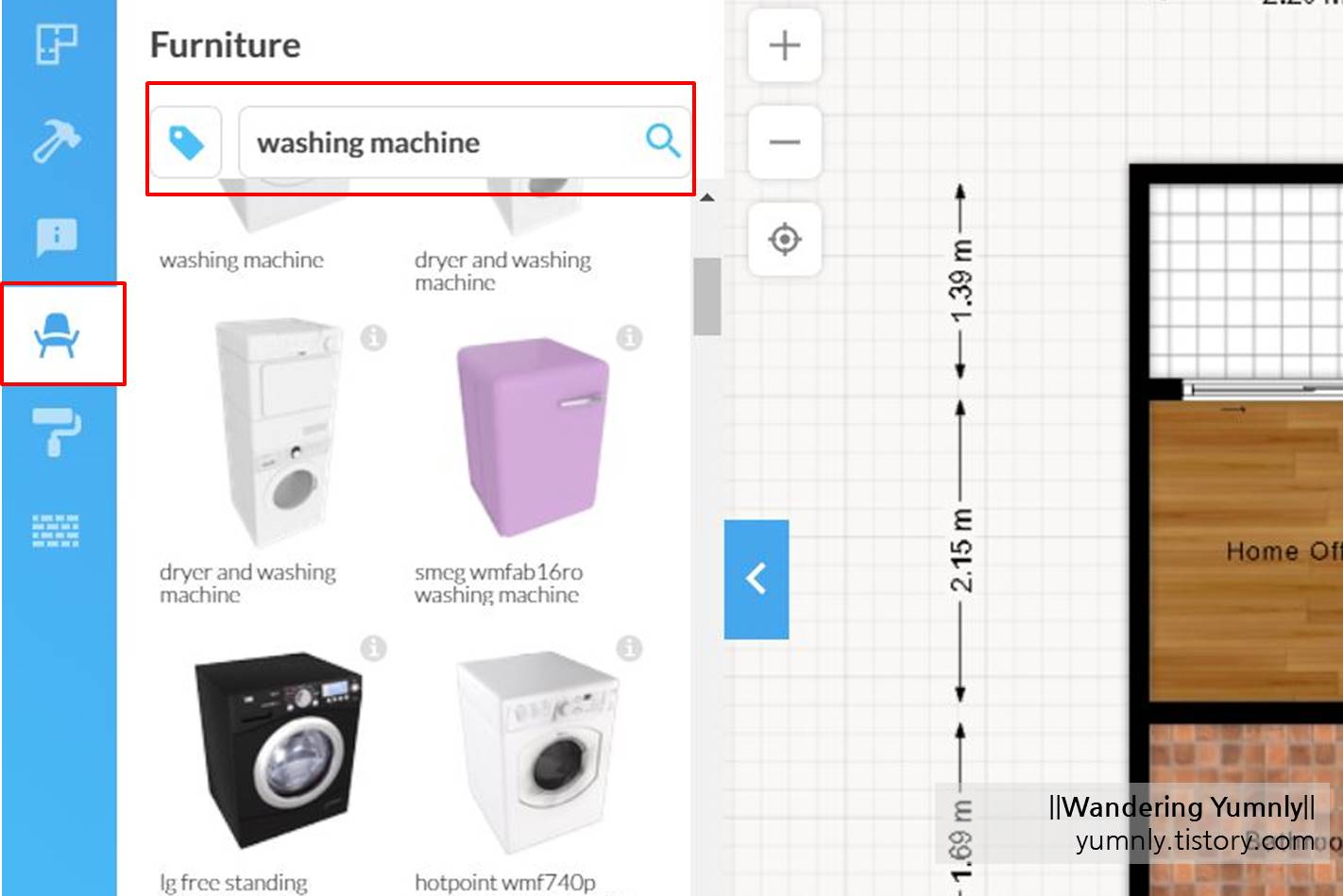1343x896 pixels.
Task: Click the Home Office room on plan
Action: tap(1247, 550)
